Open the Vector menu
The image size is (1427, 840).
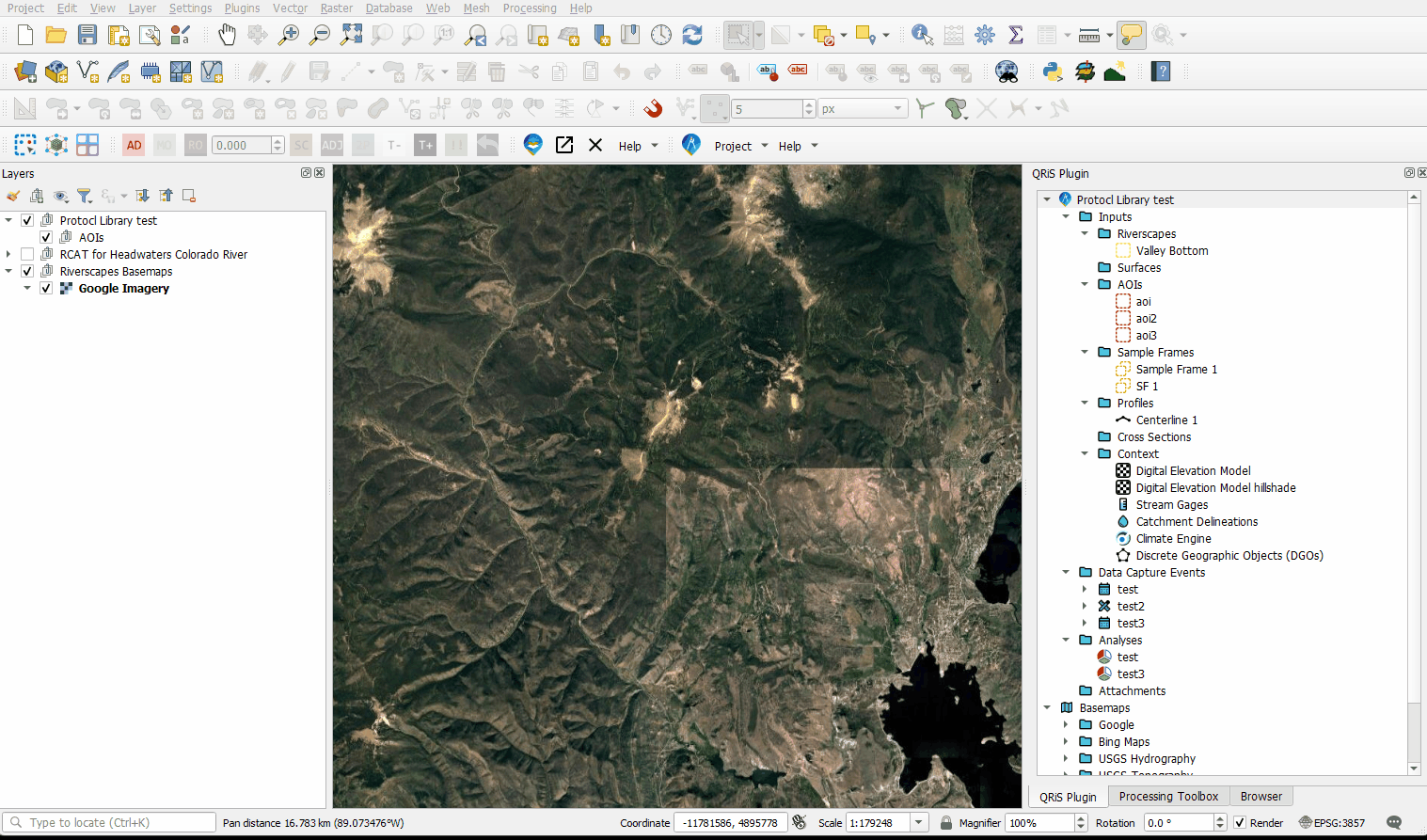click(x=290, y=8)
